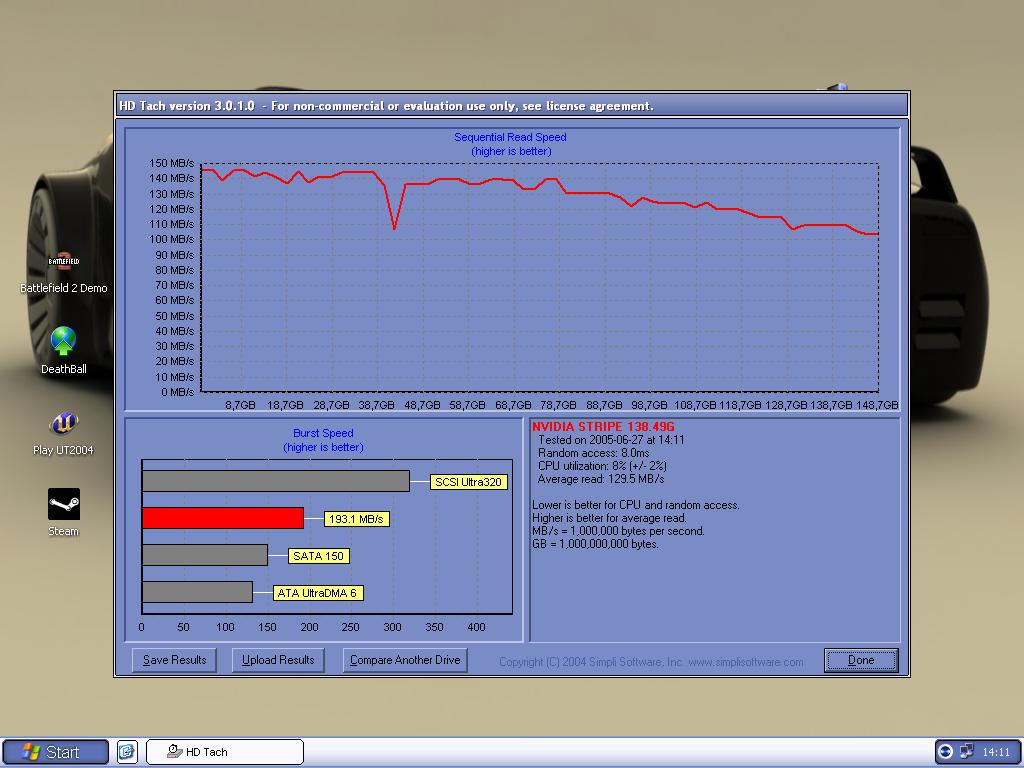Click the 'GB = 1,000,000,000 bytes' text
The height and width of the screenshot is (768, 1024).
coord(596,544)
